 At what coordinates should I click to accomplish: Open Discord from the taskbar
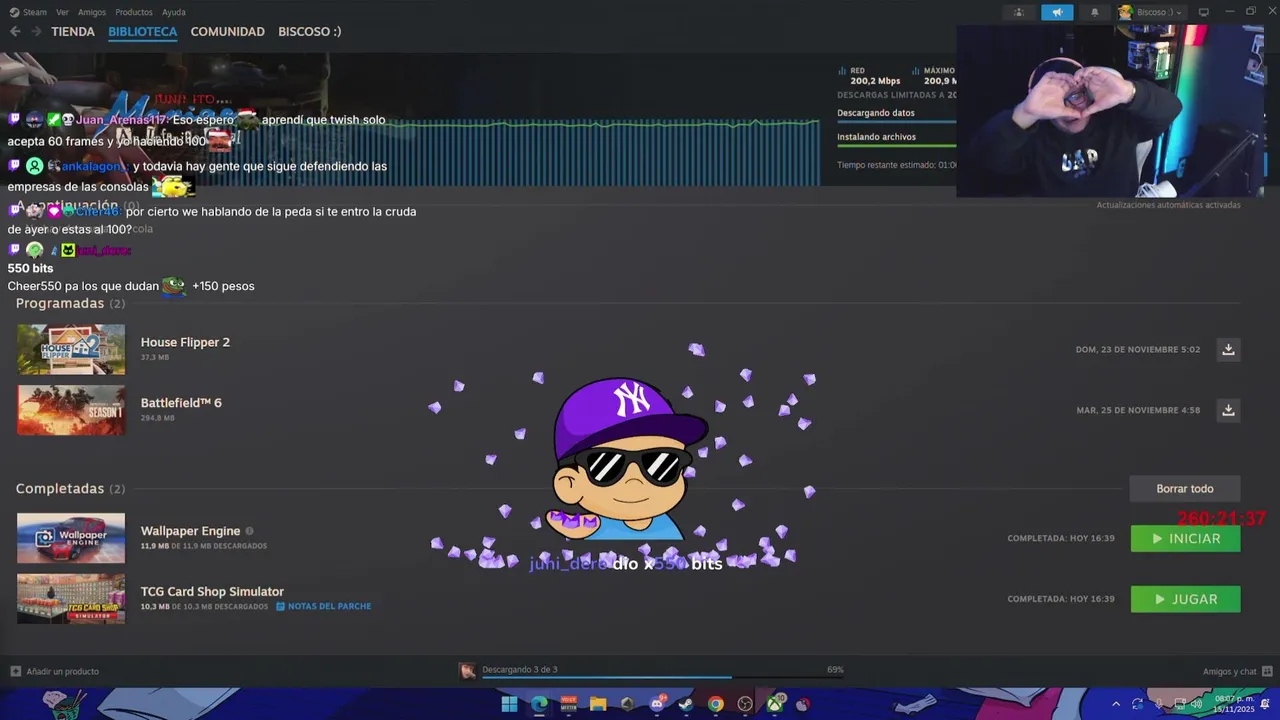[x=657, y=704]
